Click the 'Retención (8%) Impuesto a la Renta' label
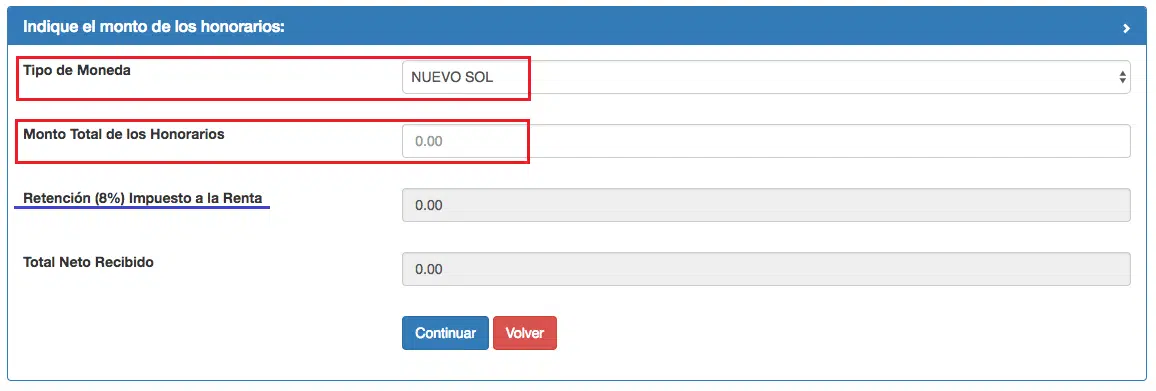 (143, 198)
